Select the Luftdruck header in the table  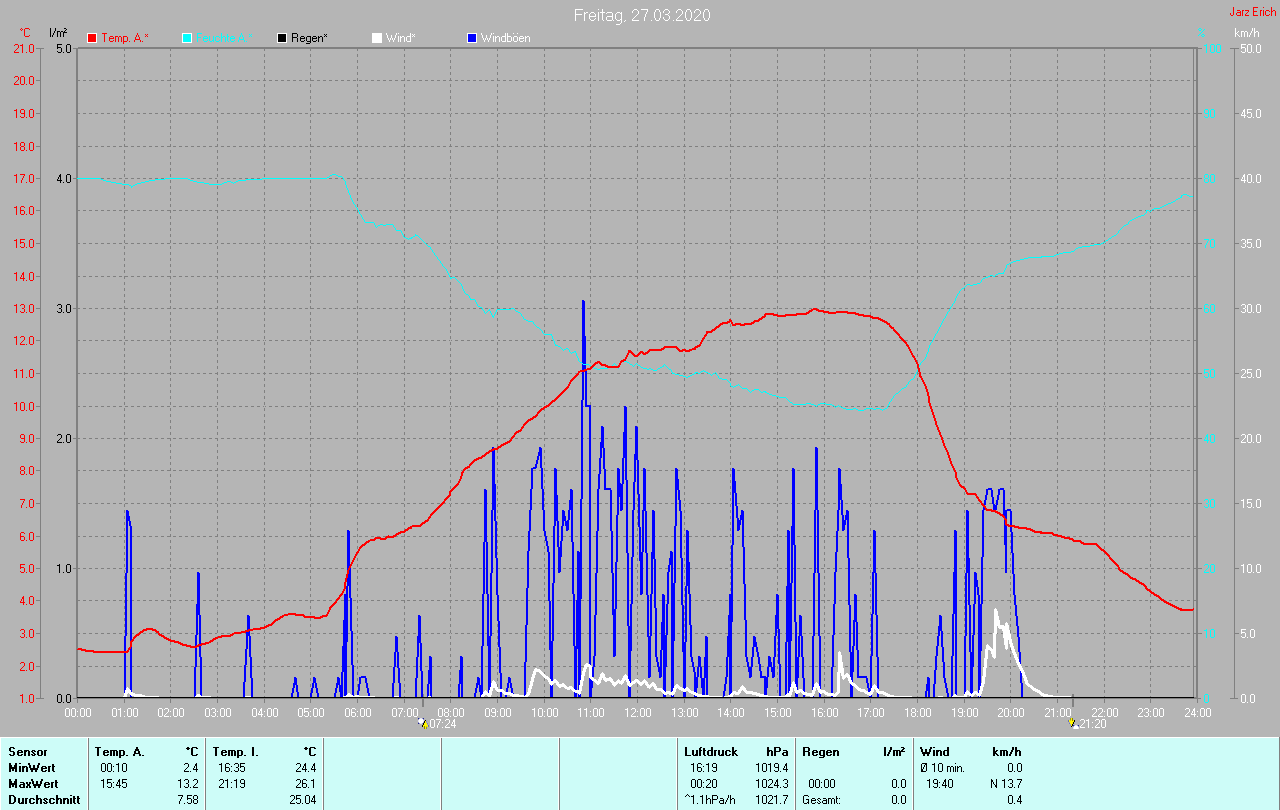tap(709, 751)
